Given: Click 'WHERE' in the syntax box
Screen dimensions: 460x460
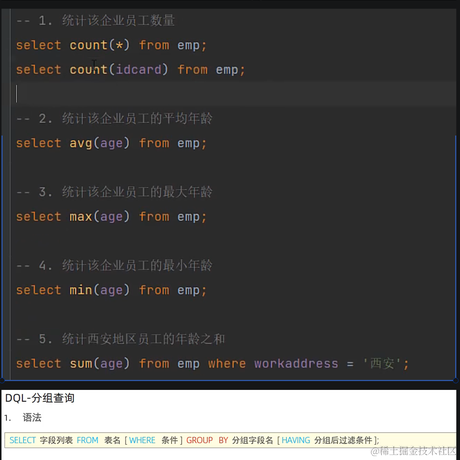Looking at the screenshot, I should click(x=142, y=440).
